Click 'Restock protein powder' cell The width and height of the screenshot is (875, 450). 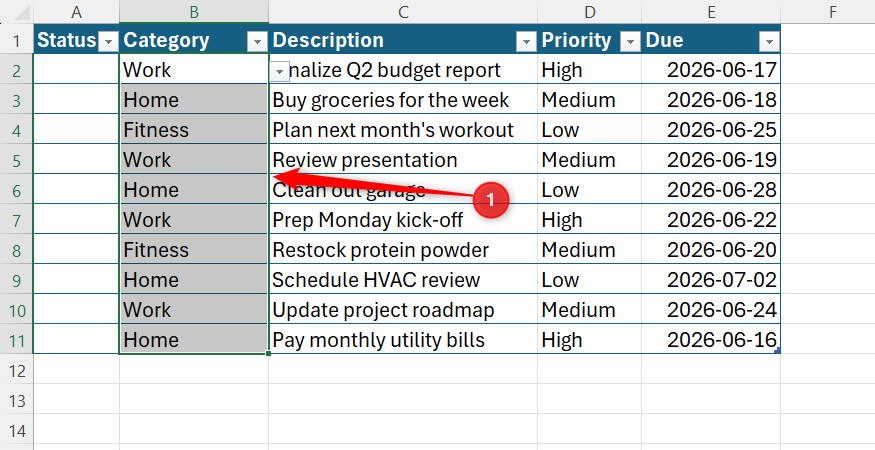[403, 250]
